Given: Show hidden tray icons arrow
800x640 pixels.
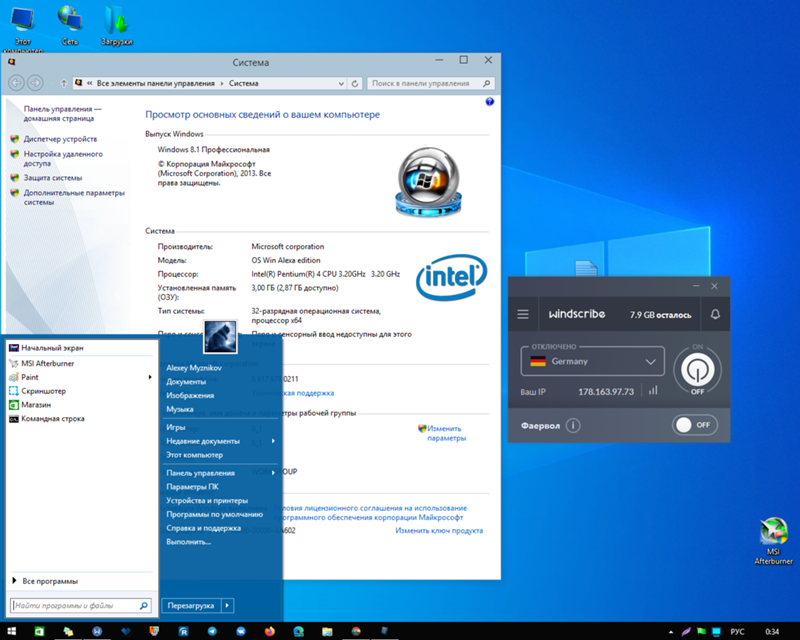Looking at the screenshot, I should 671,632.
